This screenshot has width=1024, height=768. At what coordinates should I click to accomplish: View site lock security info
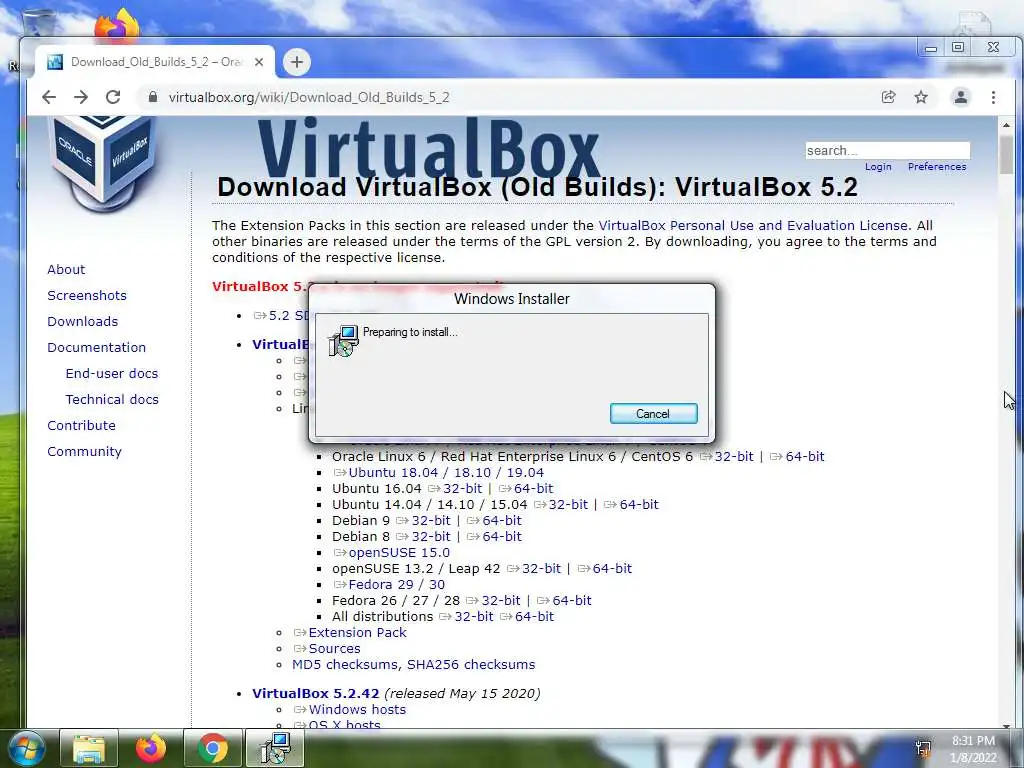153,97
